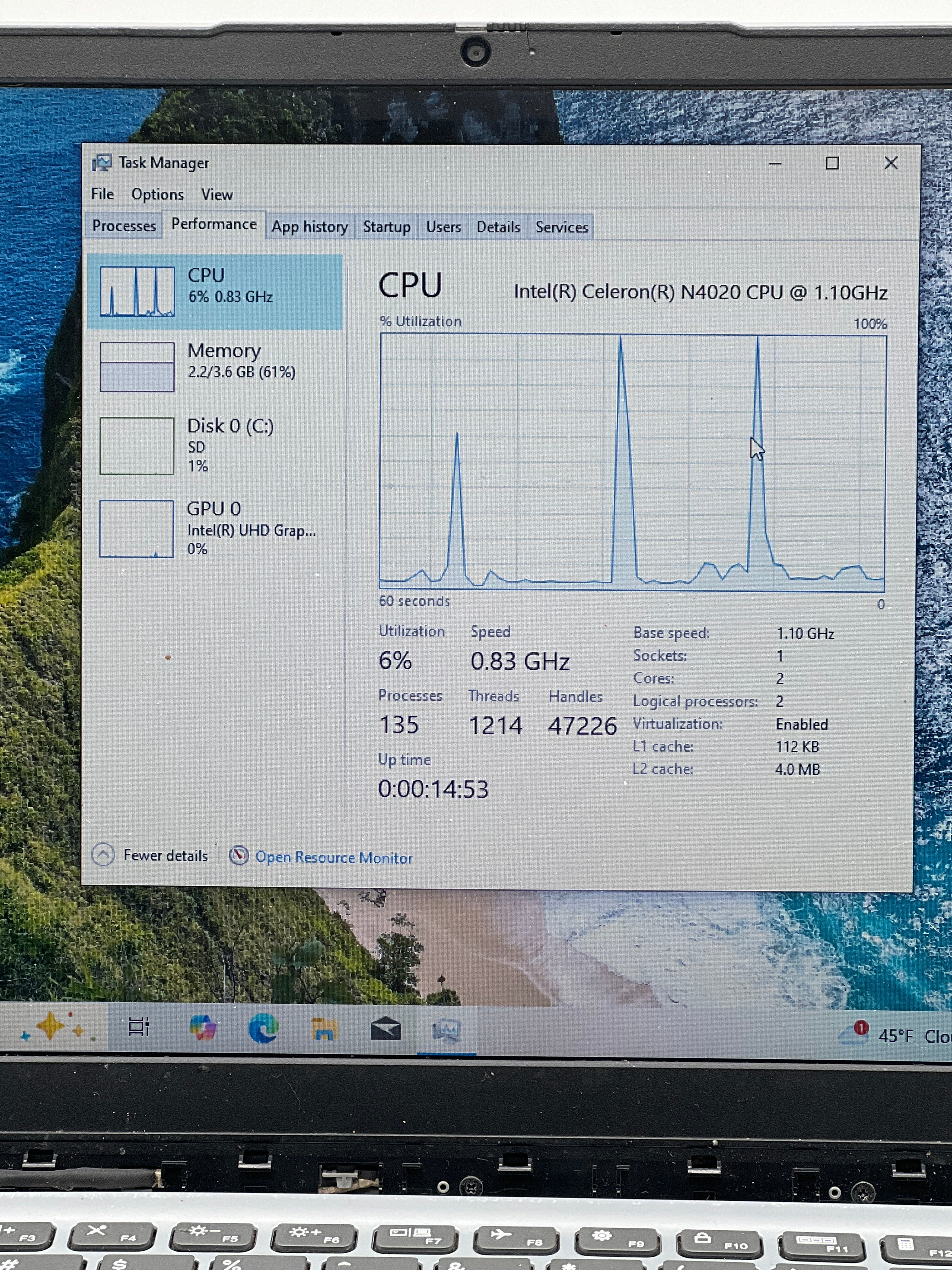The width and height of the screenshot is (952, 1270).
Task: Click the L2 cache 4.0 MB value
Action: coord(797,769)
